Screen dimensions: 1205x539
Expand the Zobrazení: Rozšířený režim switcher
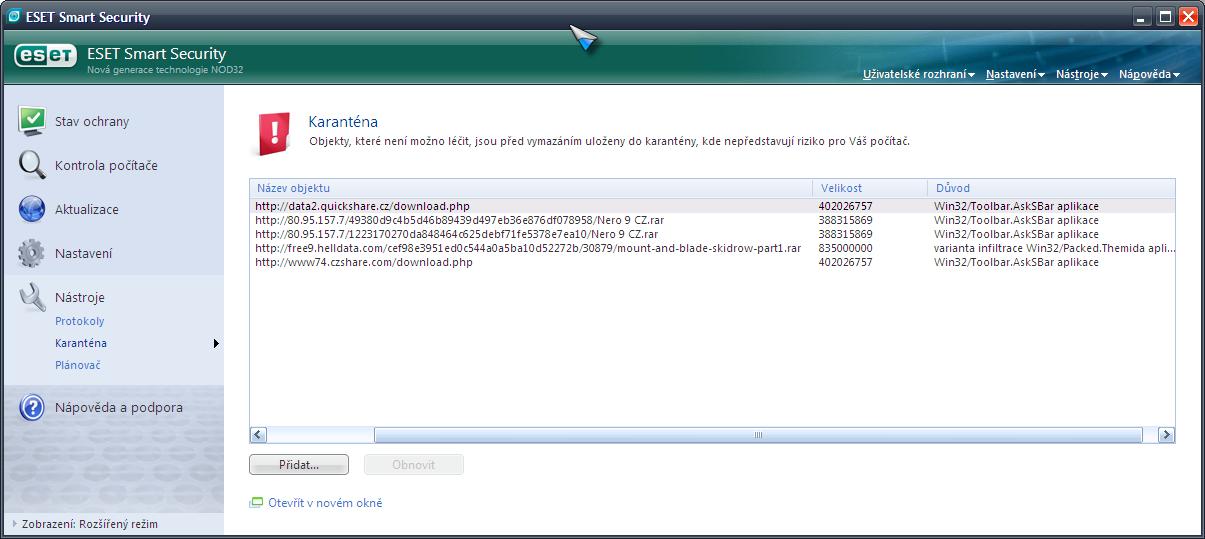click(86, 523)
